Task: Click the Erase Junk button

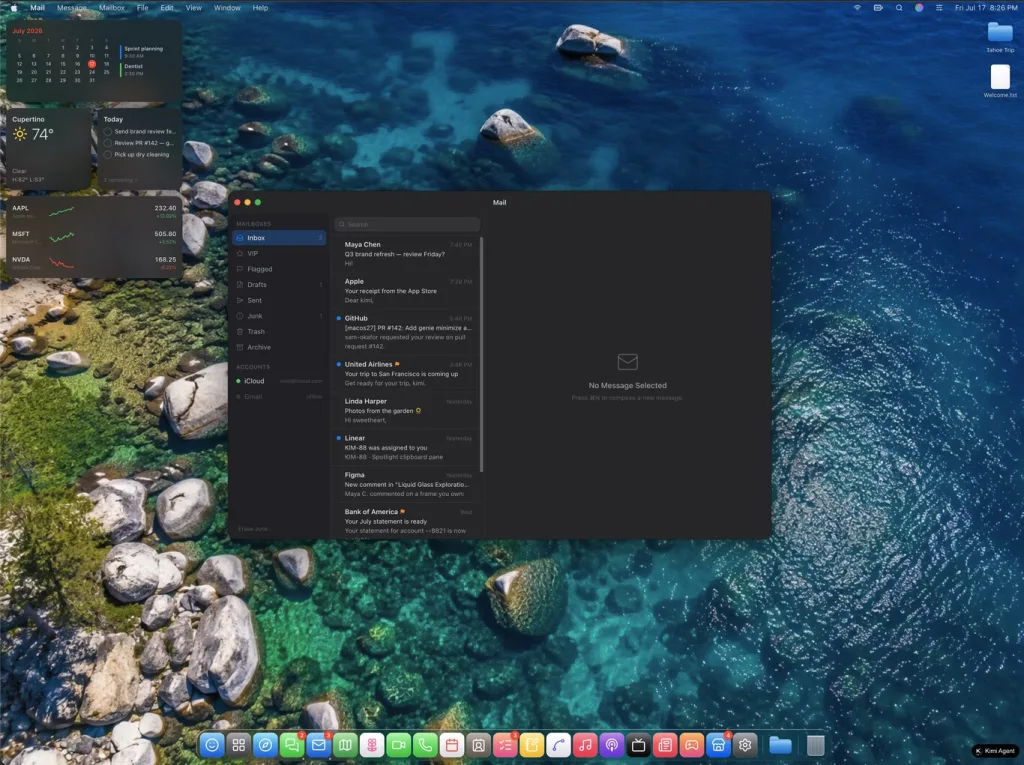Action: [x=253, y=529]
